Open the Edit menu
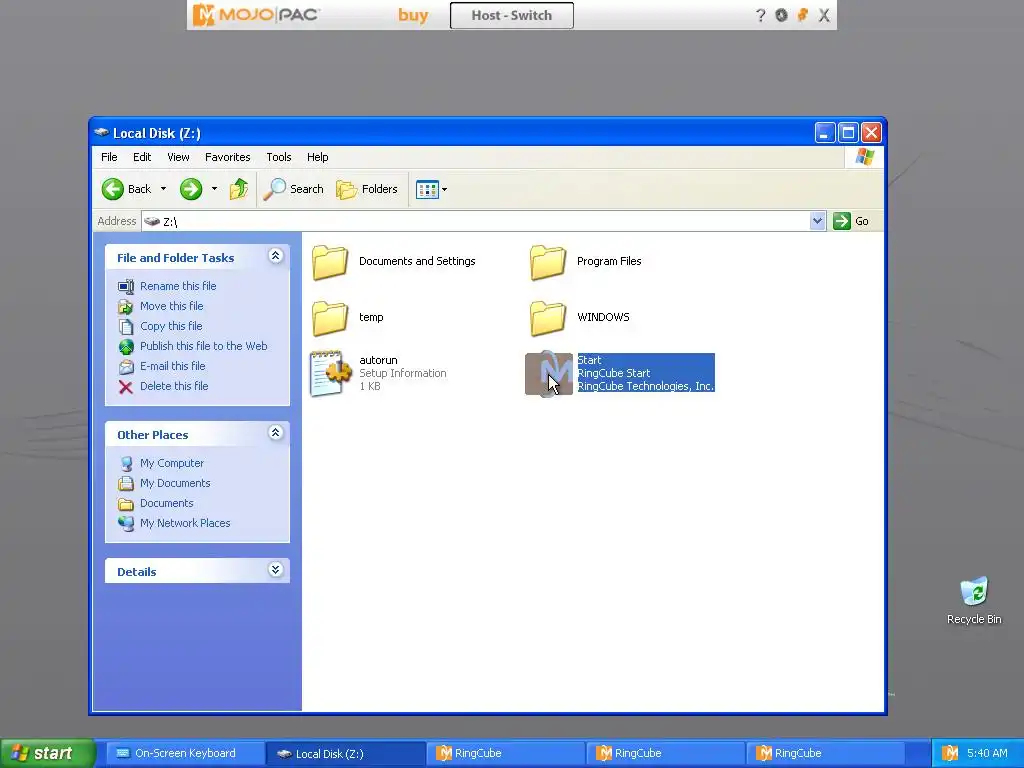Viewport: 1024px width, 768px height. click(x=142, y=157)
